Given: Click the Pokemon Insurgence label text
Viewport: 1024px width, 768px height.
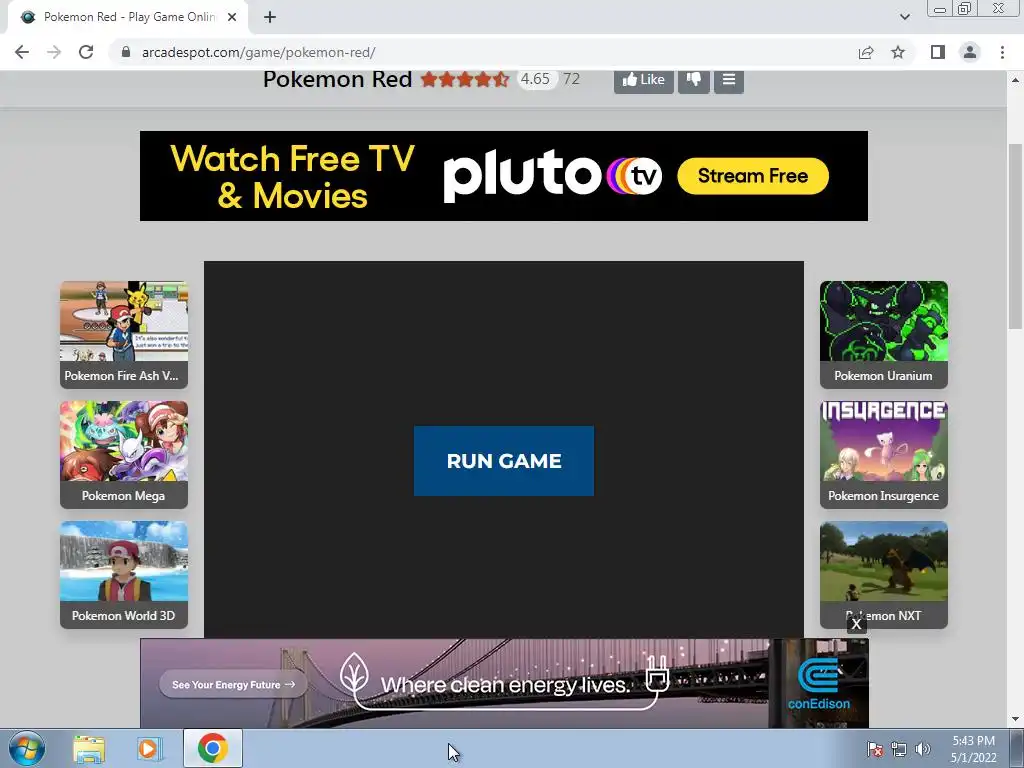Looking at the screenshot, I should point(884,496).
